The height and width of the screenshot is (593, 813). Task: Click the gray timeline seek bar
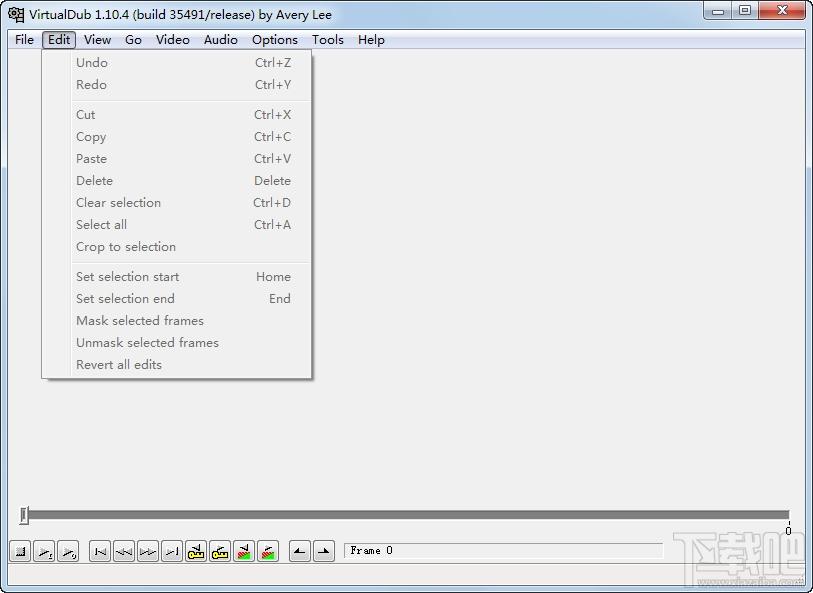[x=409, y=515]
